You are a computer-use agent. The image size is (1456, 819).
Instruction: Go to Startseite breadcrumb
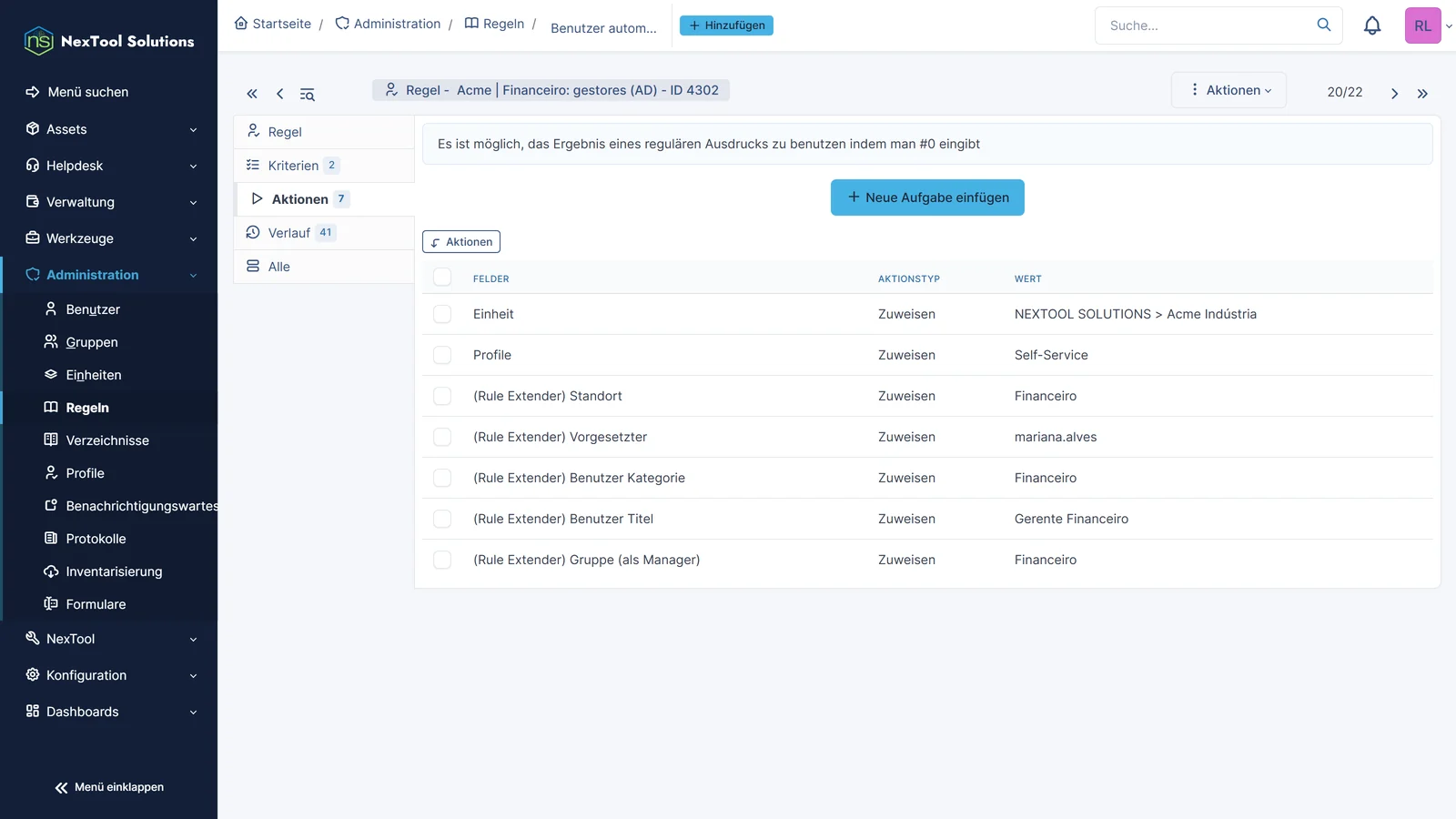(273, 24)
